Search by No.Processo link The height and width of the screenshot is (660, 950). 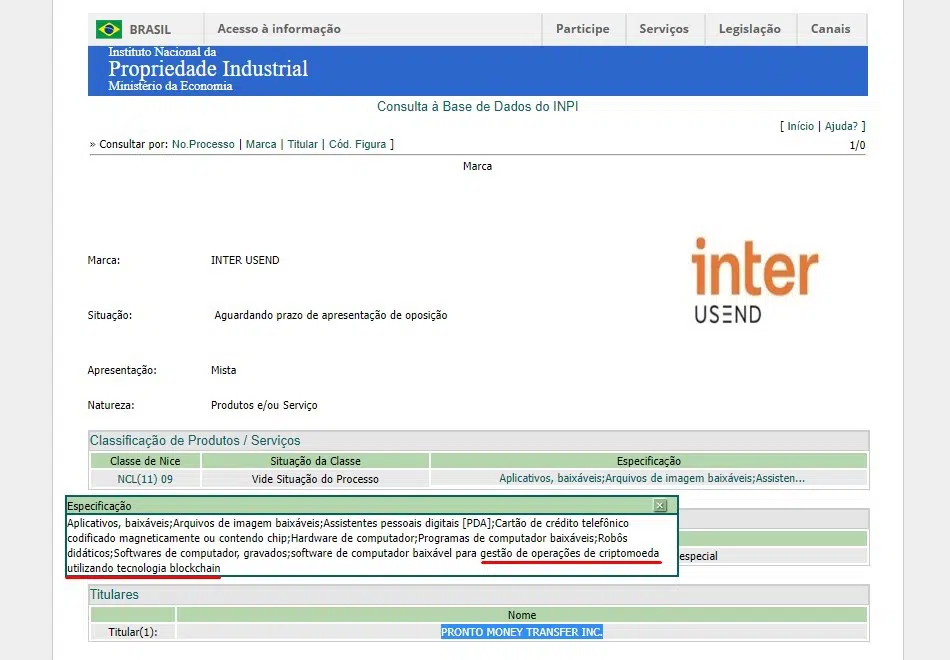point(203,144)
